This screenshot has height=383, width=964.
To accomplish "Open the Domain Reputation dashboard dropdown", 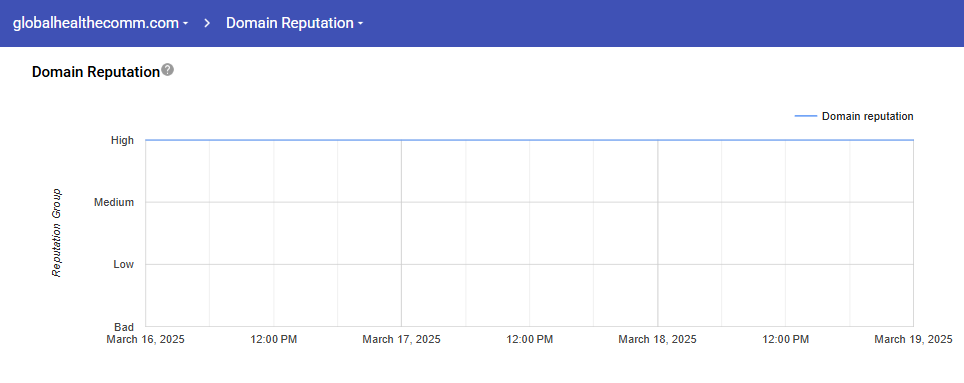I will click(294, 23).
